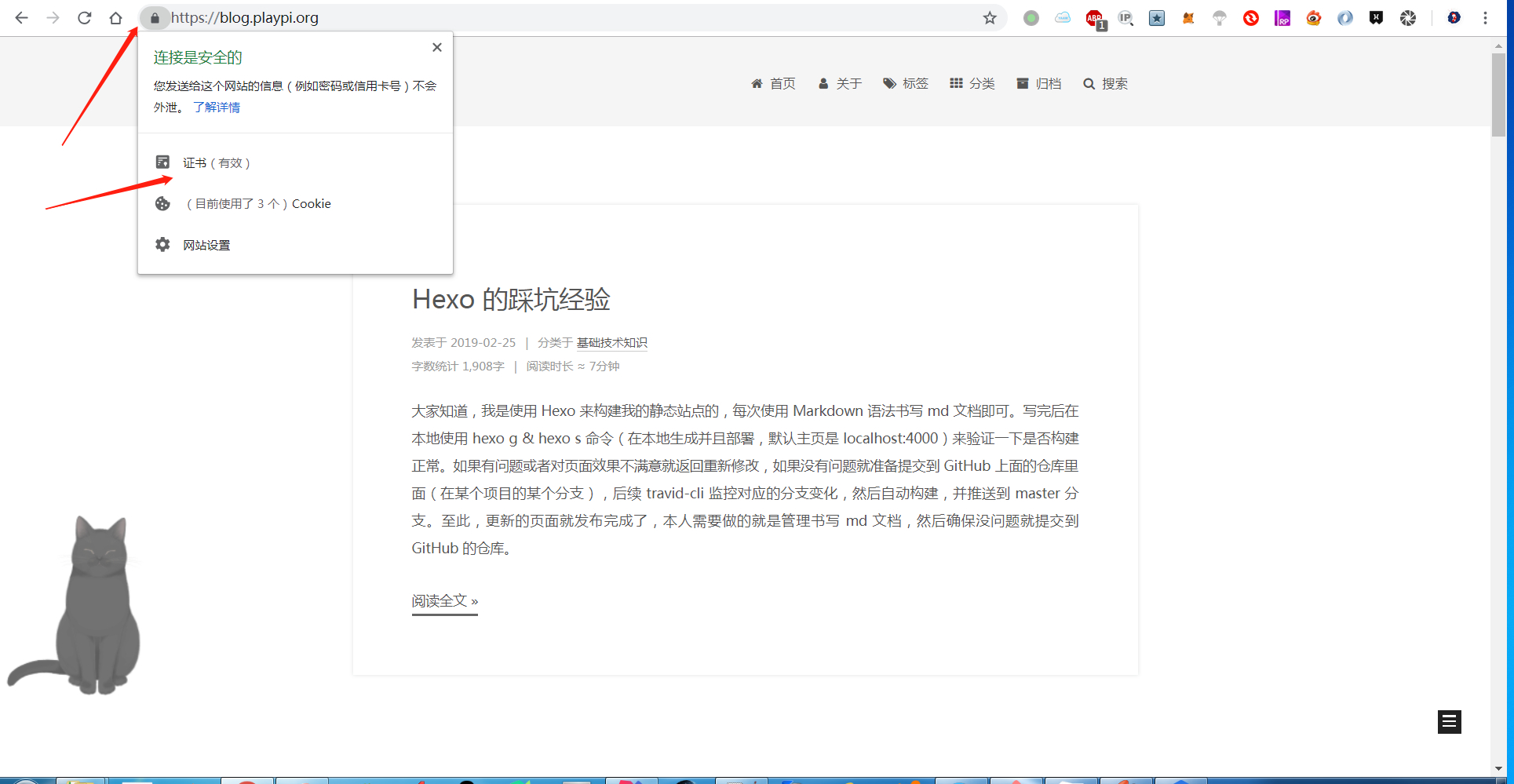Open the Chrome profile avatar
The image size is (1514, 784).
click(x=1454, y=17)
